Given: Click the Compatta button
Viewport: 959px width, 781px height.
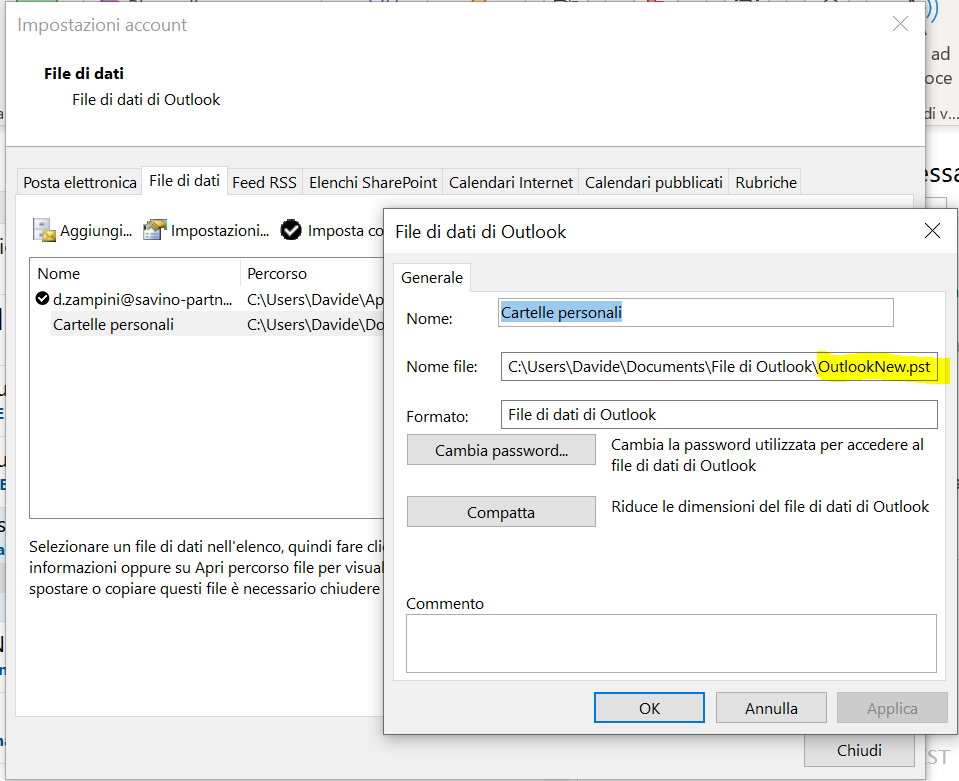Looking at the screenshot, I should 502,512.
